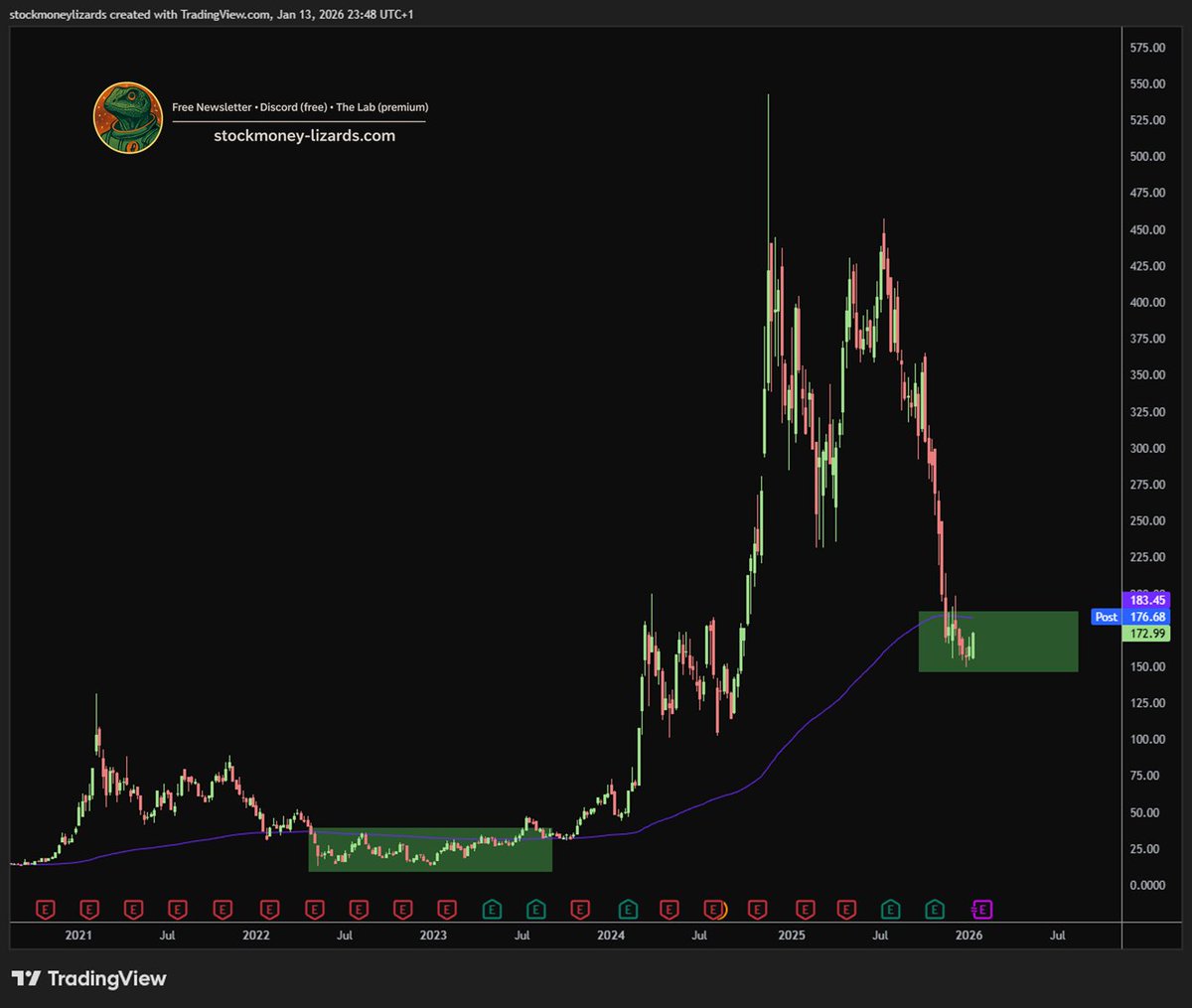Click the TradingView logo at bottom left

click(88, 978)
